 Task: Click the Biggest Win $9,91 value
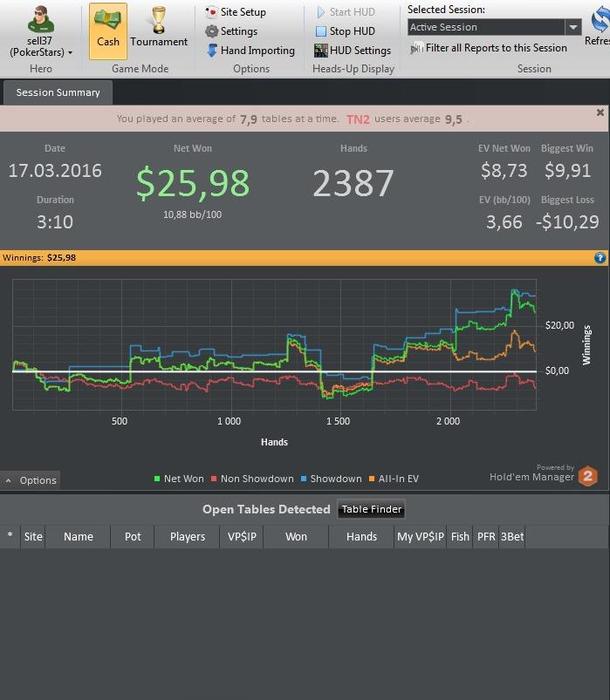pyautogui.click(x=568, y=171)
